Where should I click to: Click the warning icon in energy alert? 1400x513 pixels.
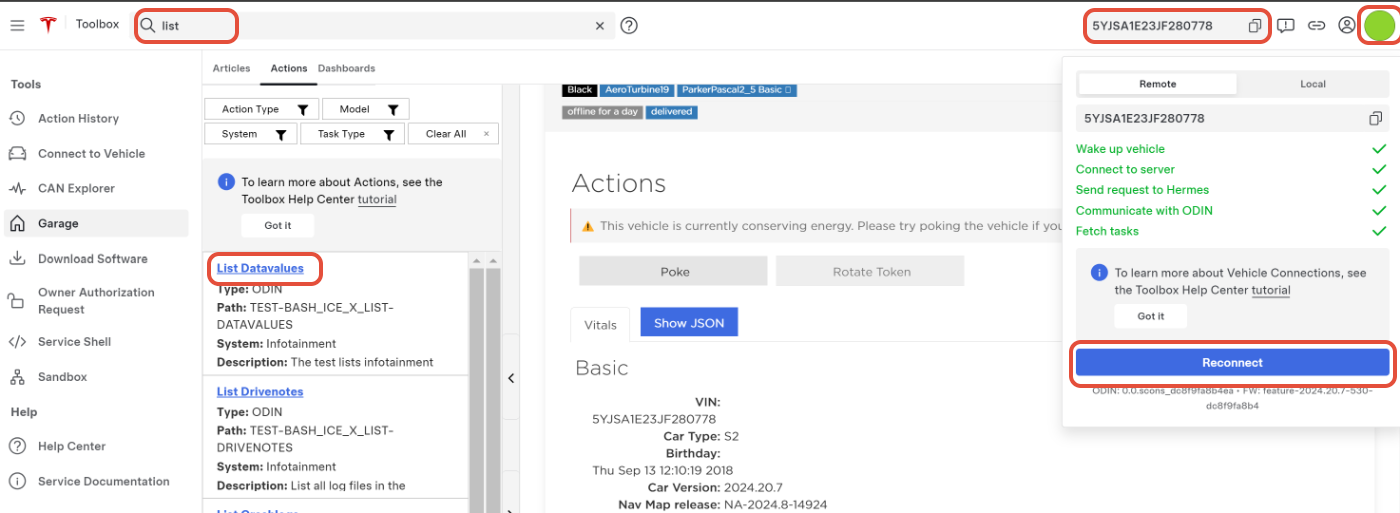pyautogui.click(x=587, y=226)
